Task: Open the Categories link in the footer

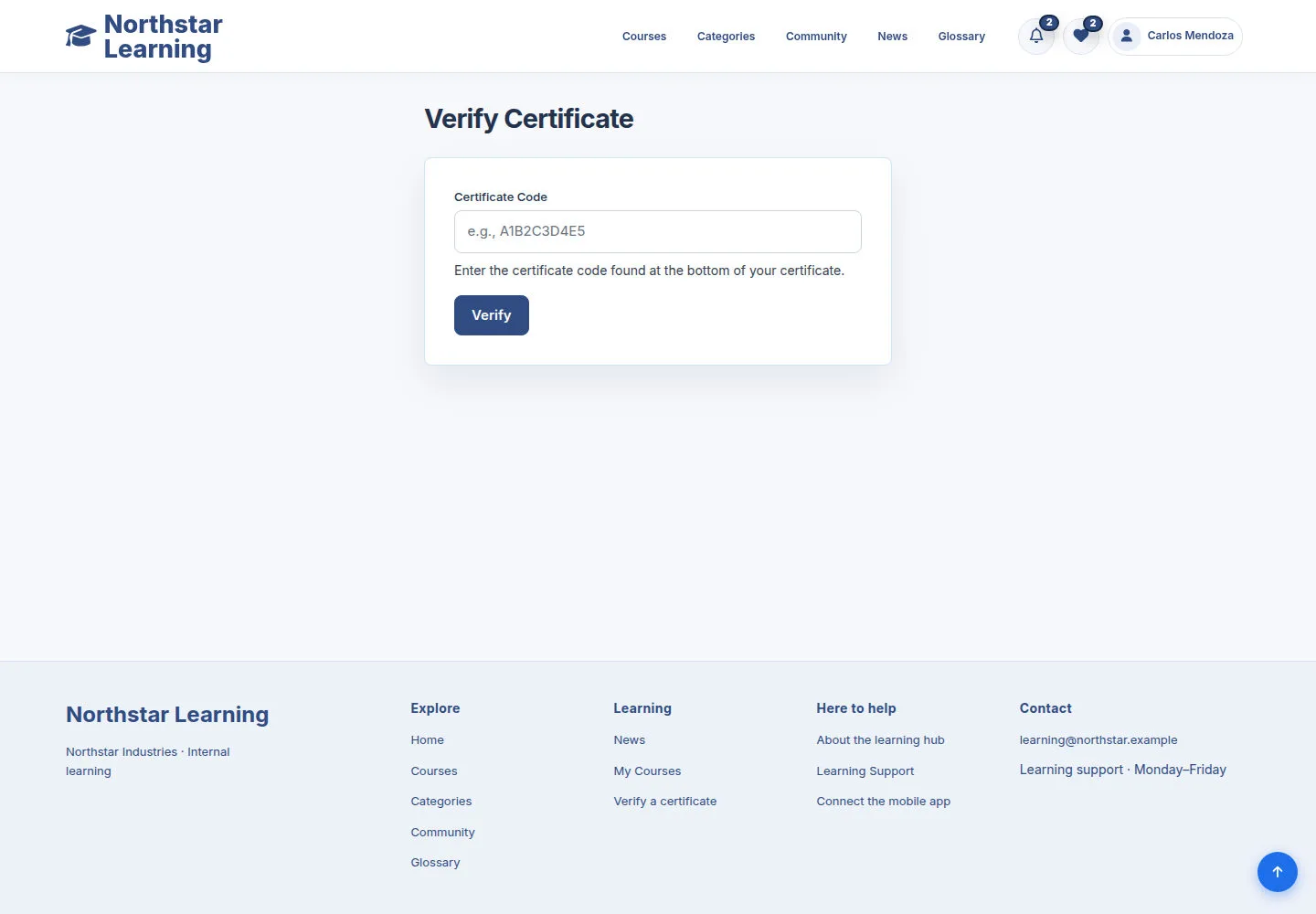Action: pyautogui.click(x=441, y=802)
